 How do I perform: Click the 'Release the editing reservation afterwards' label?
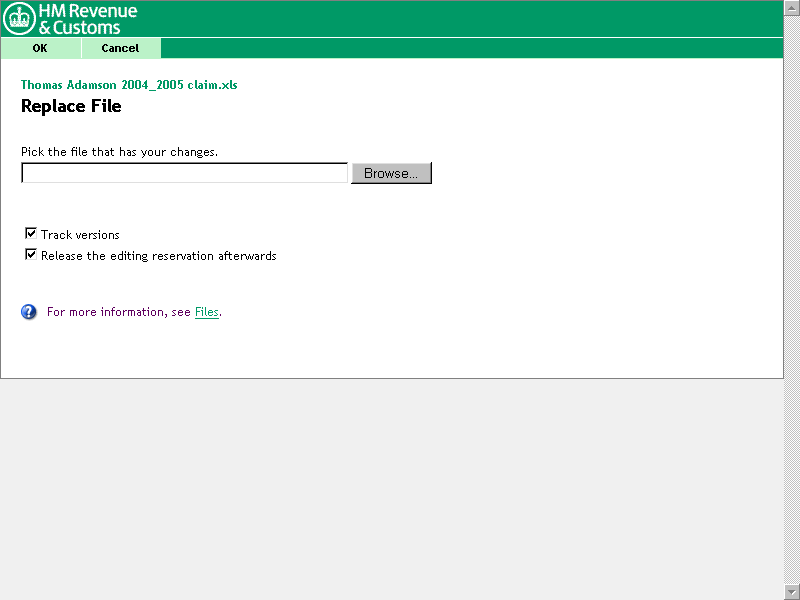158,256
